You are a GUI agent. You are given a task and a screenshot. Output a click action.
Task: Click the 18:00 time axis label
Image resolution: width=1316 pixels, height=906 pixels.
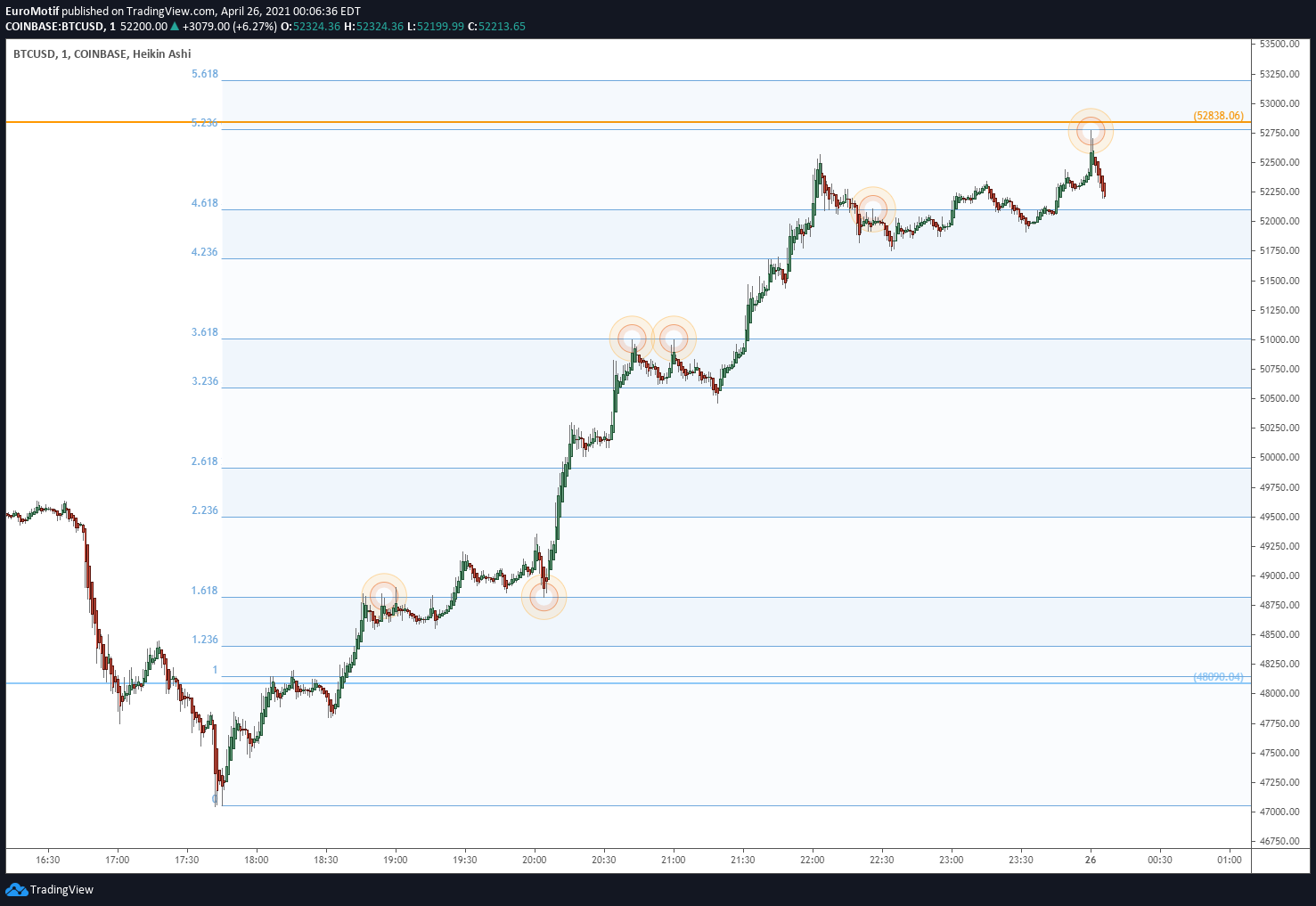coord(257,860)
